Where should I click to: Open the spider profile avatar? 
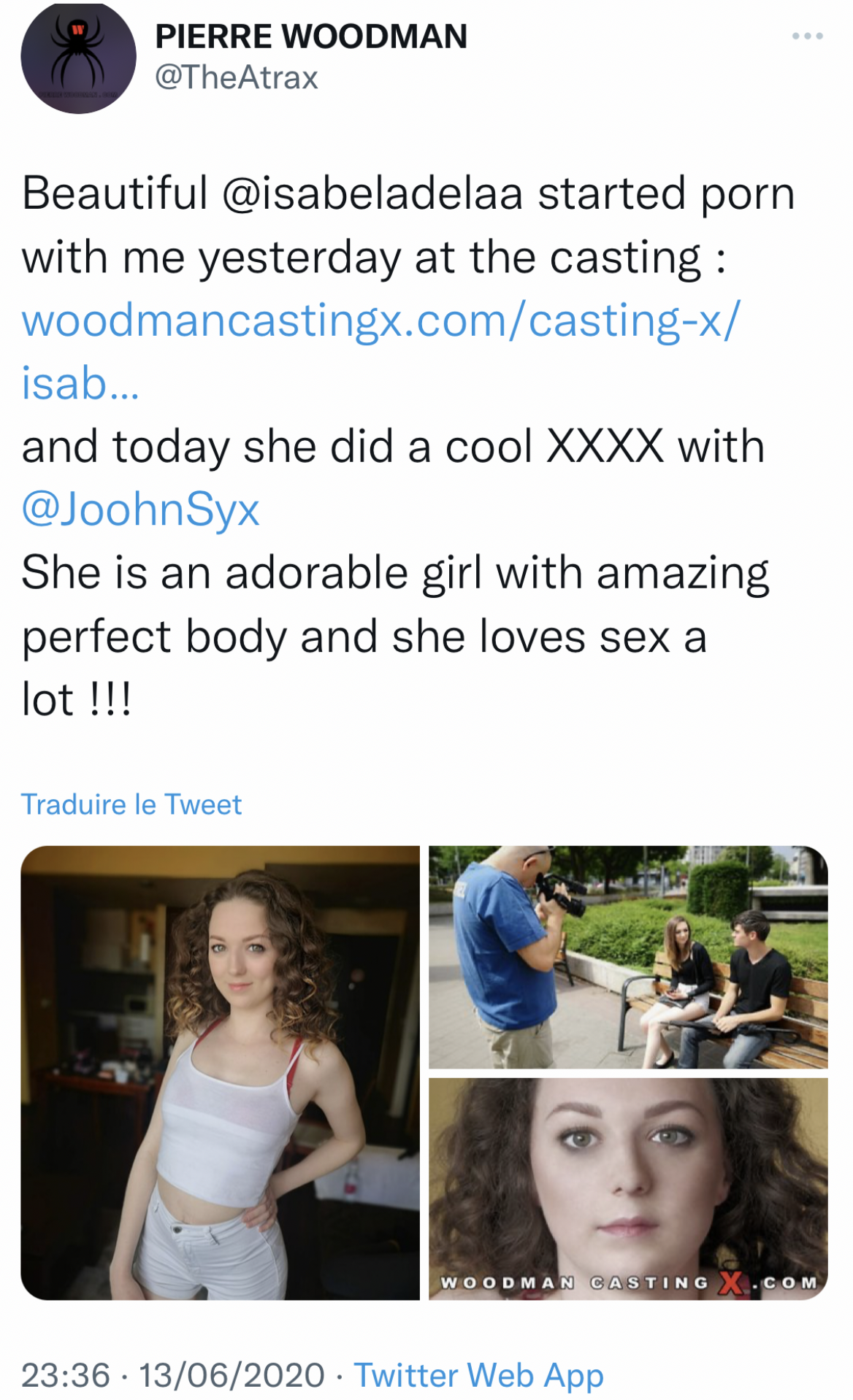(x=78, y=58)
